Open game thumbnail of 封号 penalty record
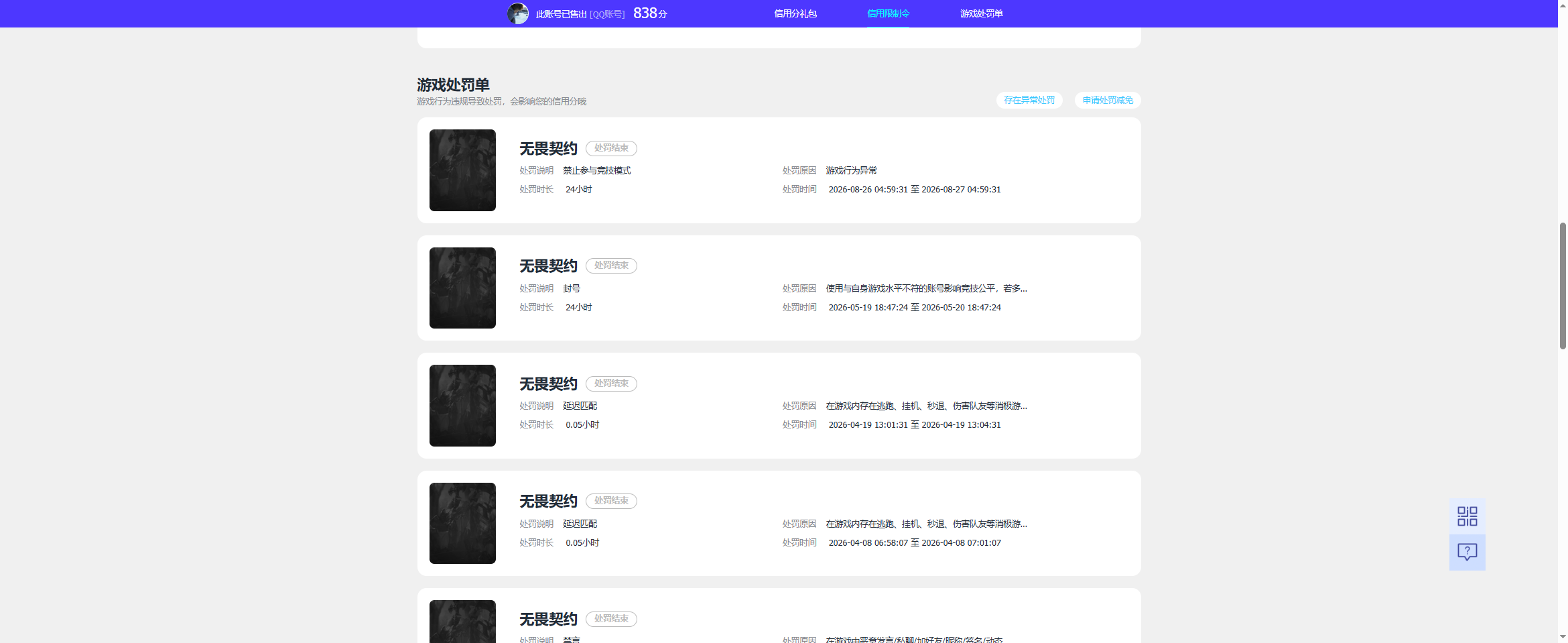This screenshot has width=1568, height=643. coord(462,288)
